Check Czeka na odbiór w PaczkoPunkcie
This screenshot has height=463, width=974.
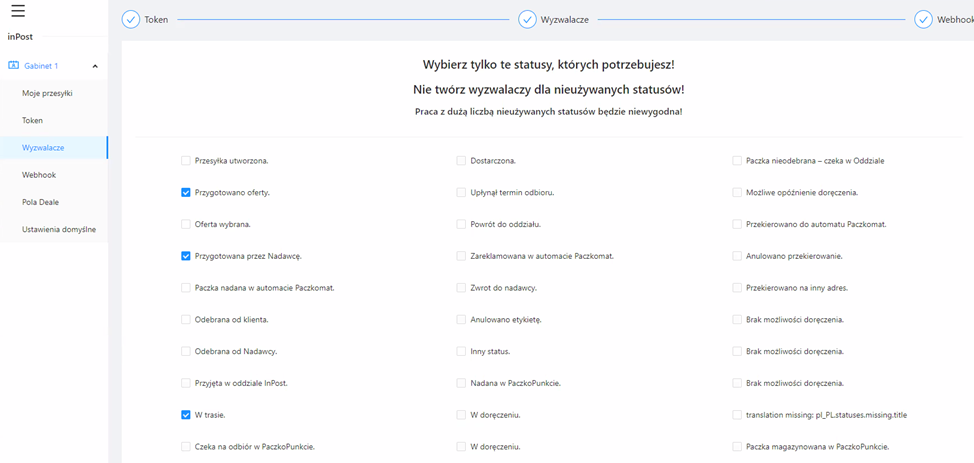tap(185, 446)
